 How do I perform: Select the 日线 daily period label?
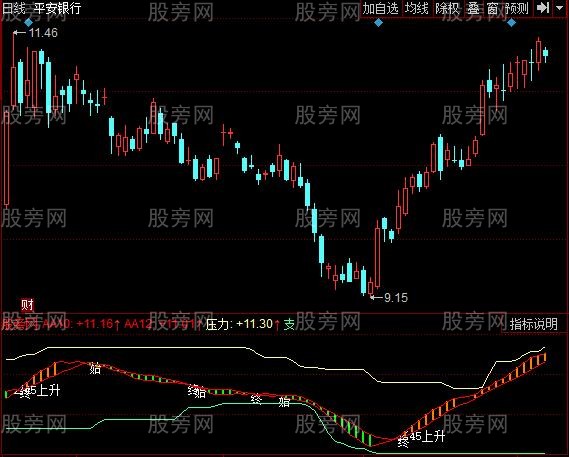pyautogui.click(x=14, y=8)
